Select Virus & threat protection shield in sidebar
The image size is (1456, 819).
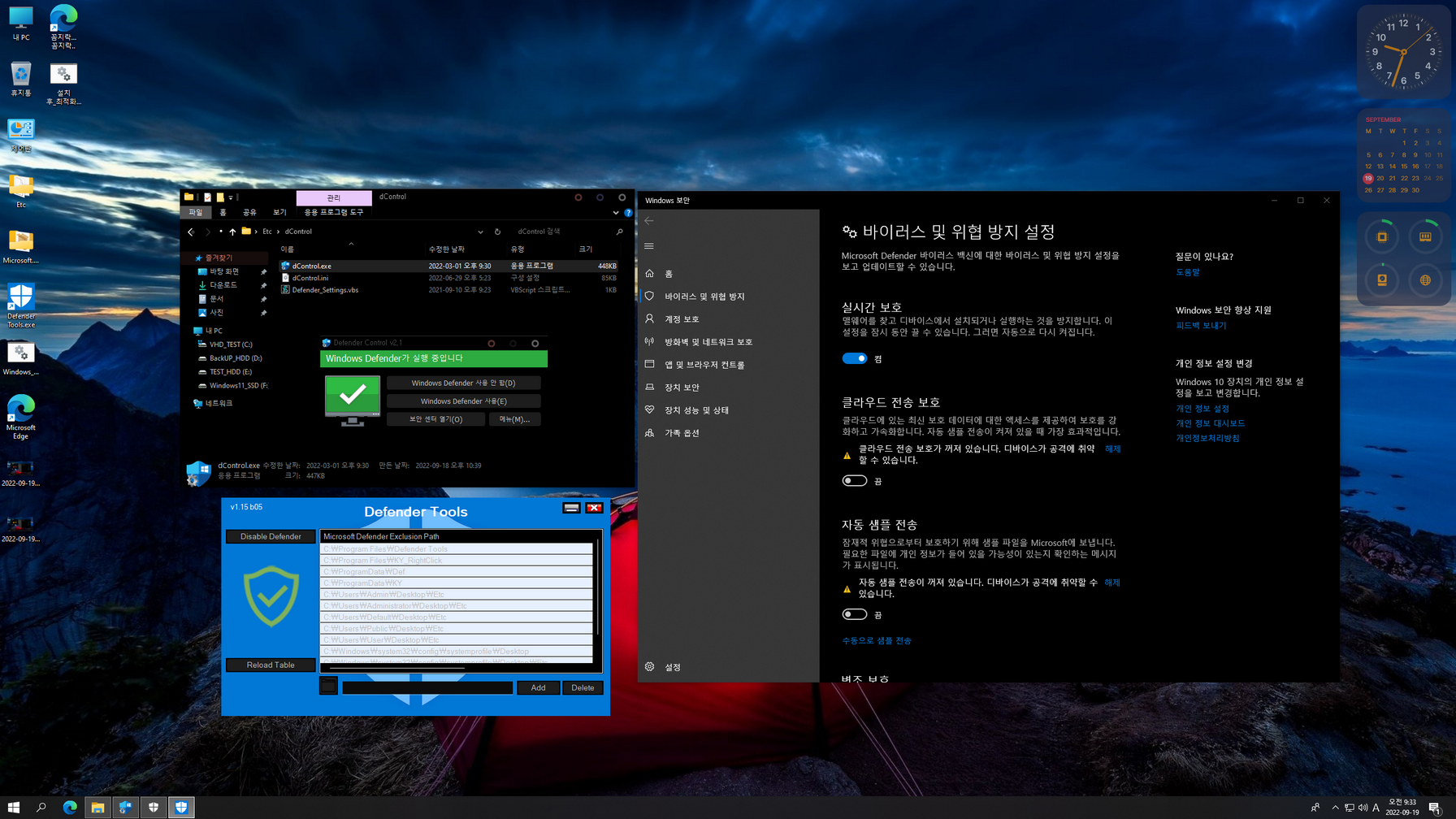pyautogui.click(x=649, y=297)
